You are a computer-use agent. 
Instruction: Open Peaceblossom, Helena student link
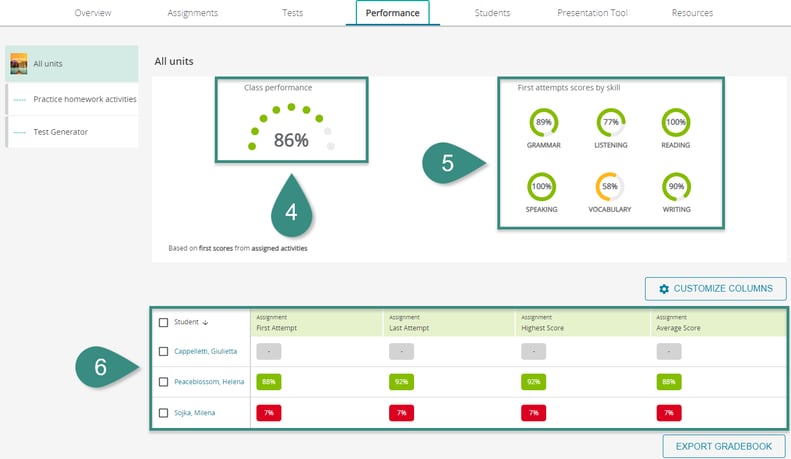pyautogui.click(x=209, y=381)
